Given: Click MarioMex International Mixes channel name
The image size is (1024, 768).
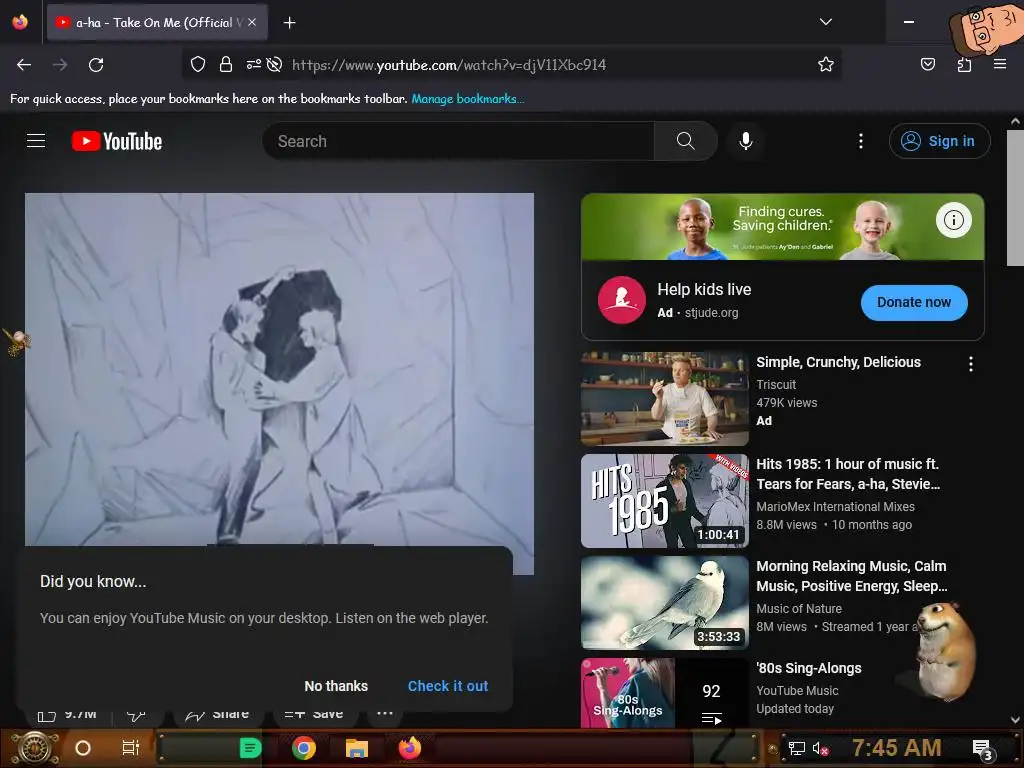Looking at the screenshot, I should (x=835, y=507).
